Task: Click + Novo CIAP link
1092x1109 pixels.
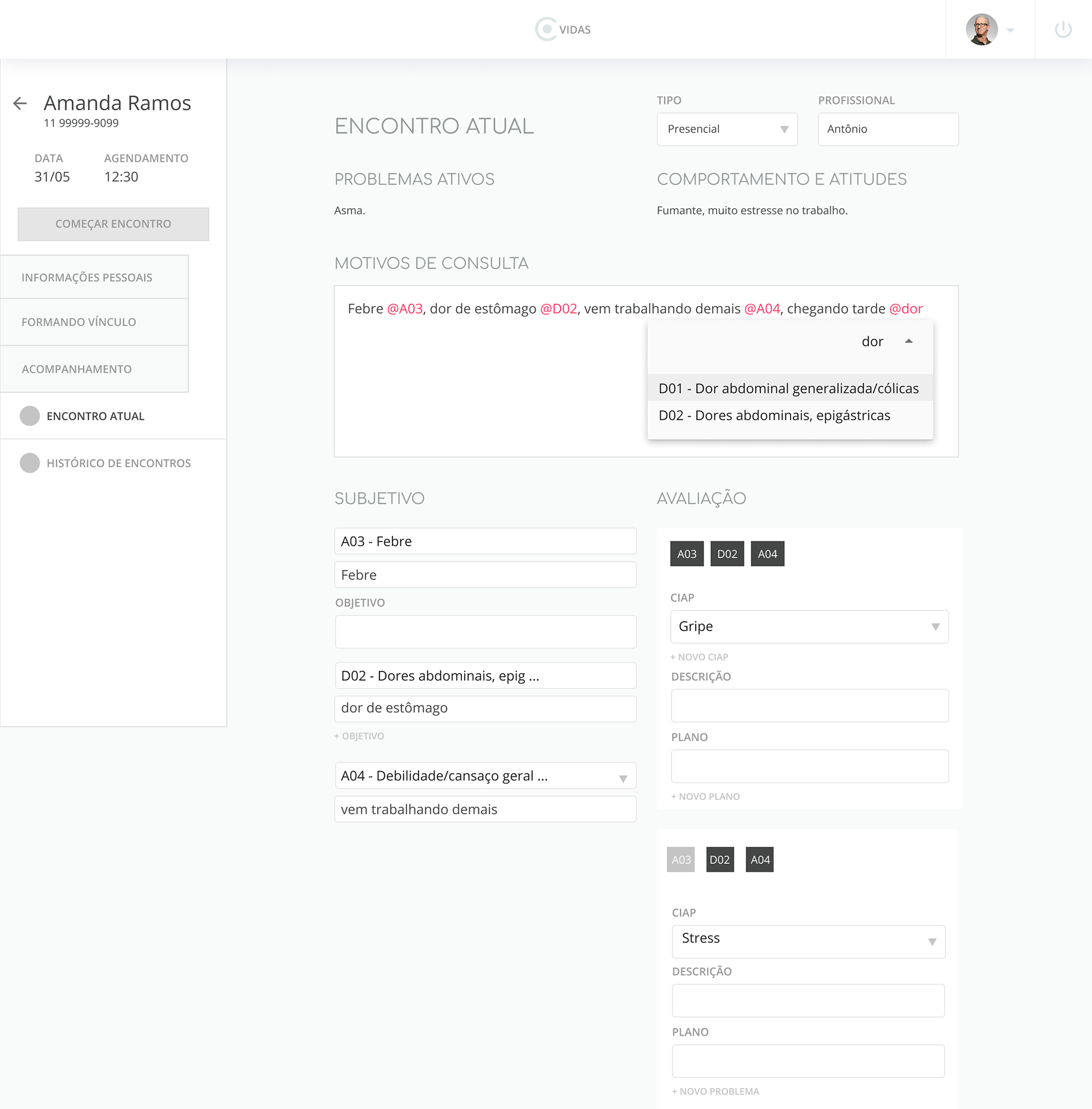Action: [699, 657]
